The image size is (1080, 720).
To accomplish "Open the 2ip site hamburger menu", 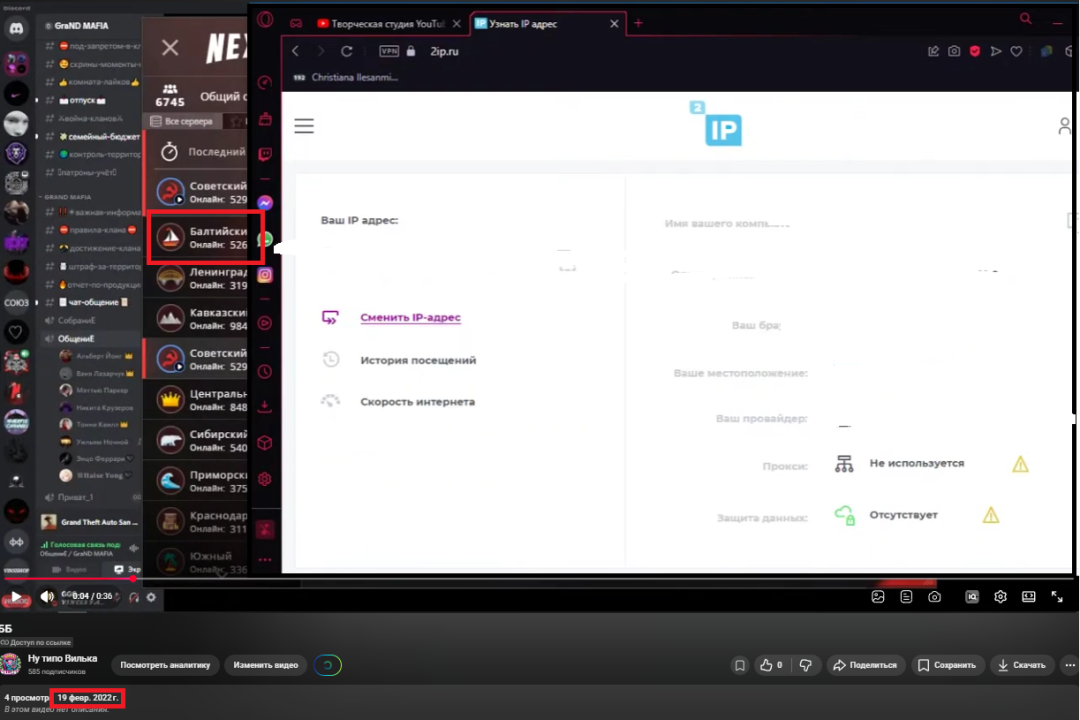I will [x=304, y=126].
